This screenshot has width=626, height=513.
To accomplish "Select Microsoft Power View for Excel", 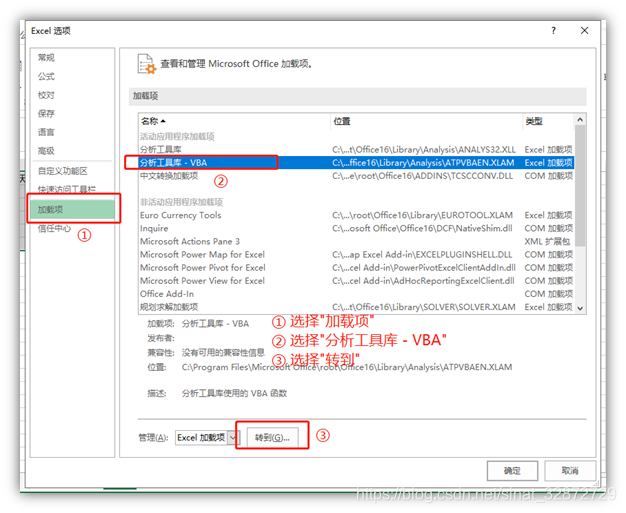I will [x=357, y=281].
